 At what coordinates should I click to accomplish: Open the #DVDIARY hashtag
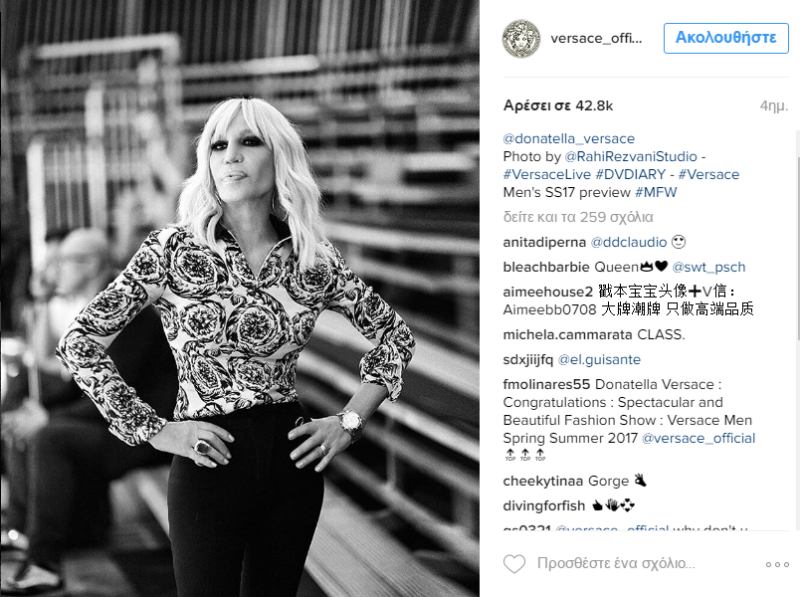click(x=631, y=174)
